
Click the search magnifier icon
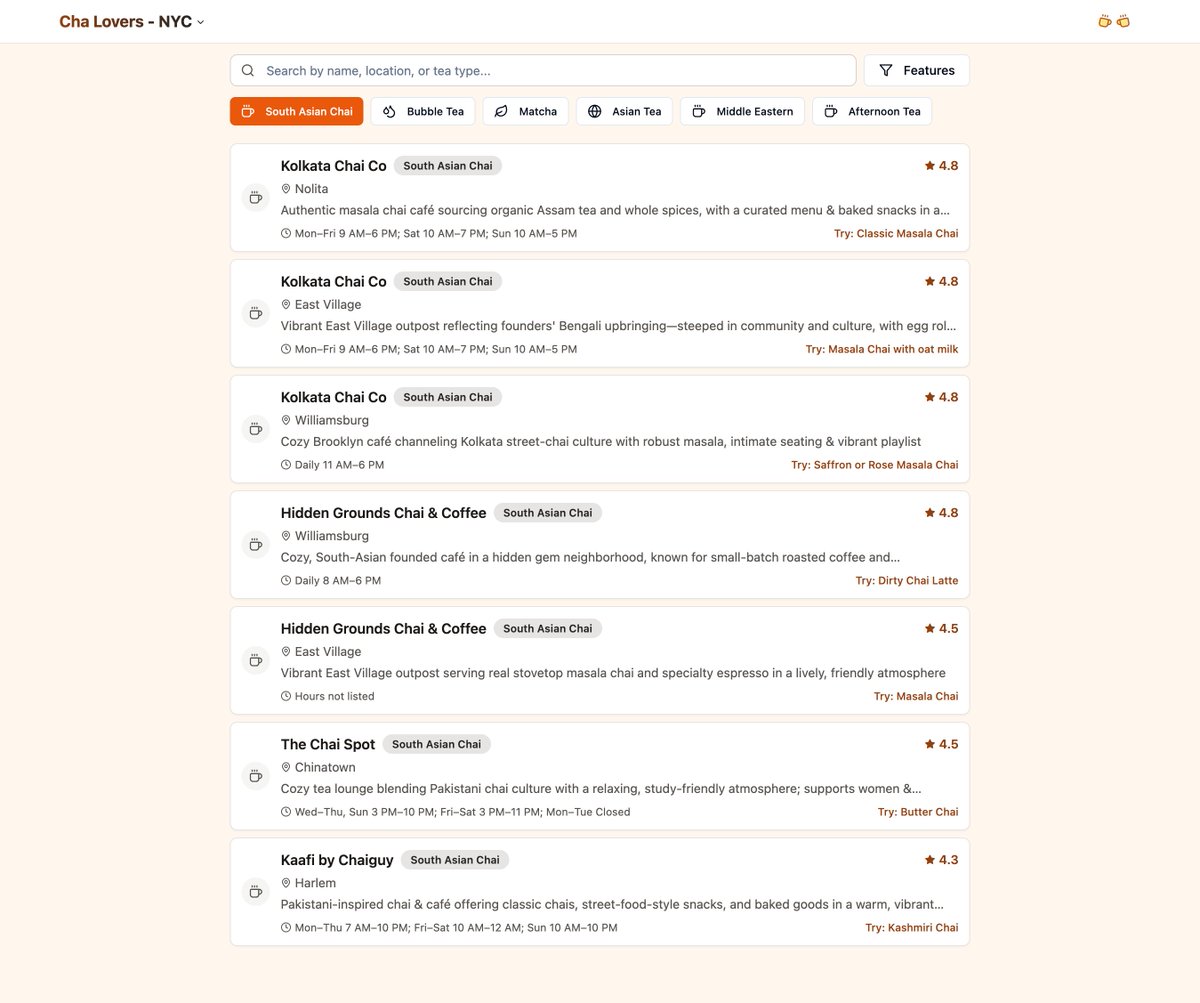point(248,70)
